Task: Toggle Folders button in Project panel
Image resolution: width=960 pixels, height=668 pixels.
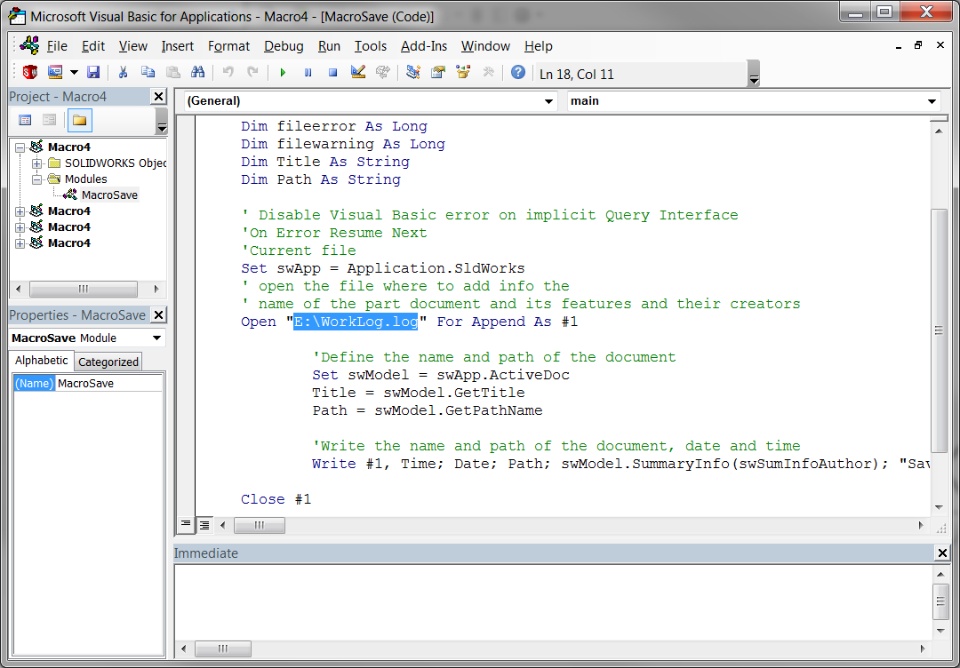Action: point(80,120)
